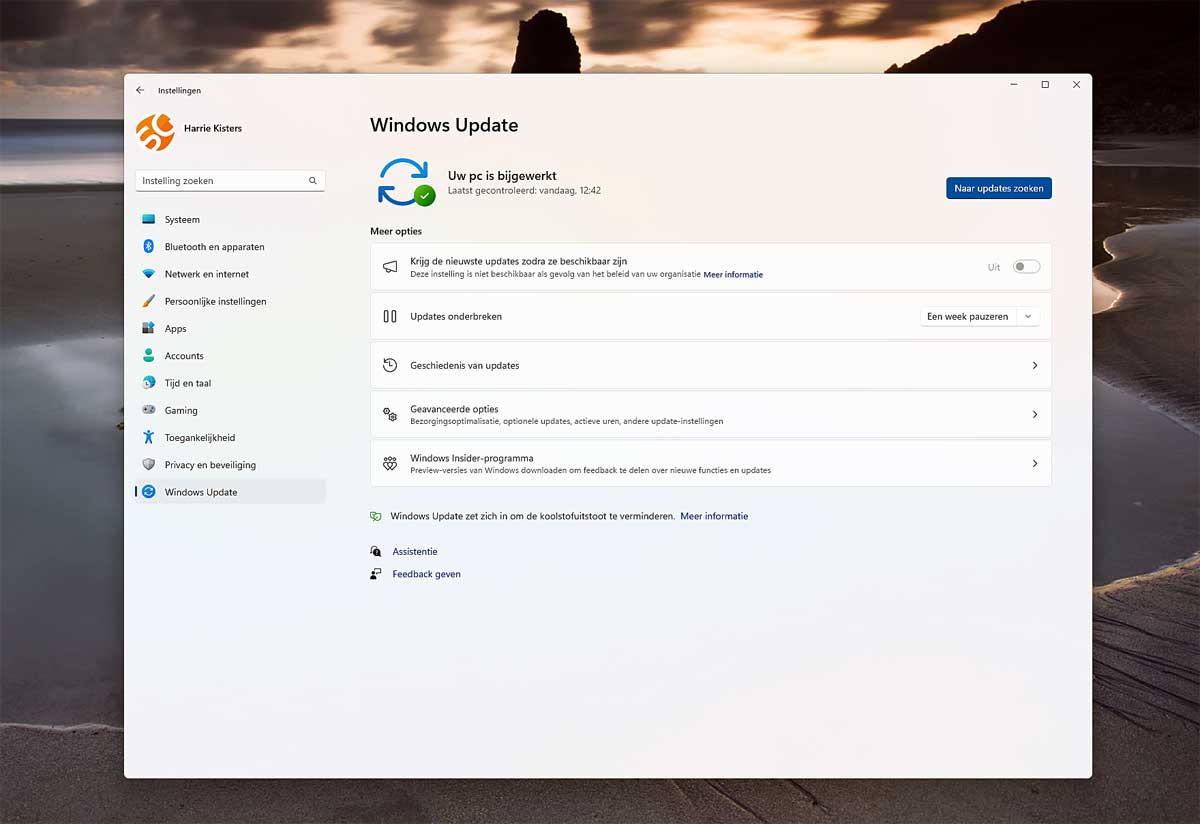Screen dimensions: 1200x824
Task: Click the Gaming controller icon
Action: (148, 410)
